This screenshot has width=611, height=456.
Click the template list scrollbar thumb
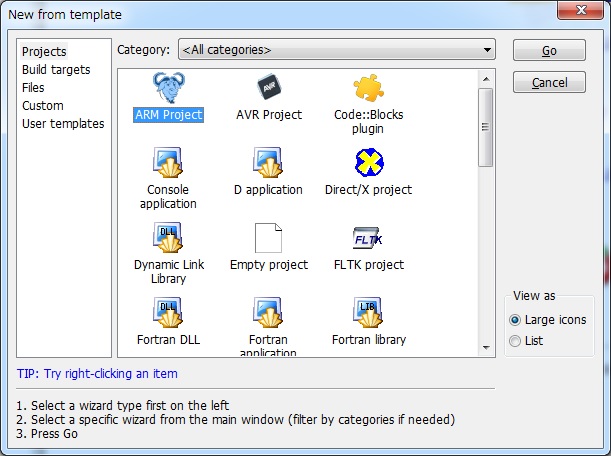pos(486,127)
